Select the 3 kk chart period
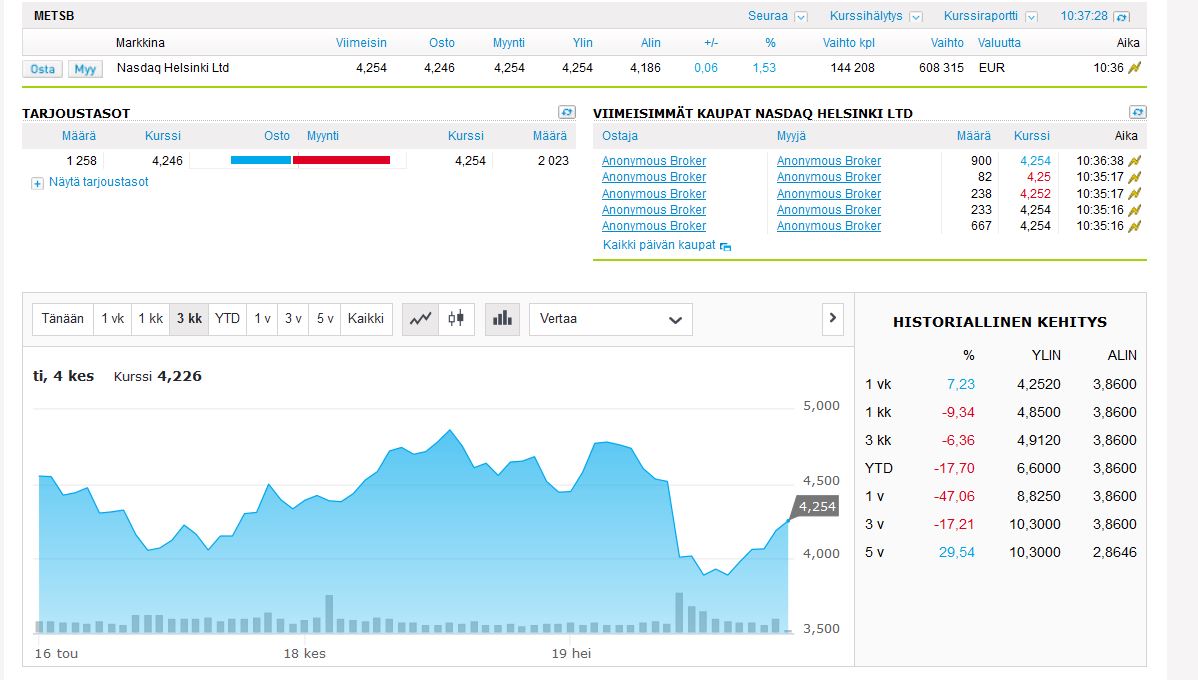The height and width of the screenshot is (680, 1198). coord(189,319)
